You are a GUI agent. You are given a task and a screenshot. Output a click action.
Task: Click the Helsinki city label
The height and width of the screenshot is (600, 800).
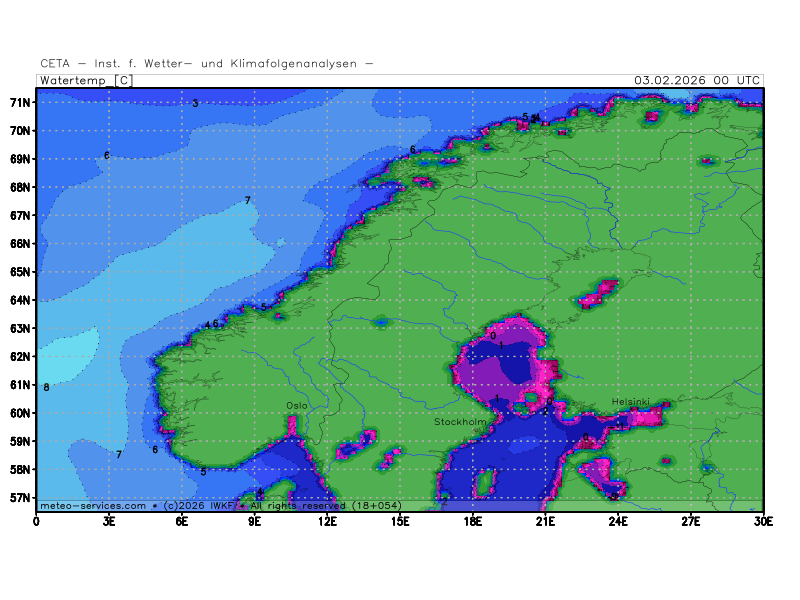point(631,402)
